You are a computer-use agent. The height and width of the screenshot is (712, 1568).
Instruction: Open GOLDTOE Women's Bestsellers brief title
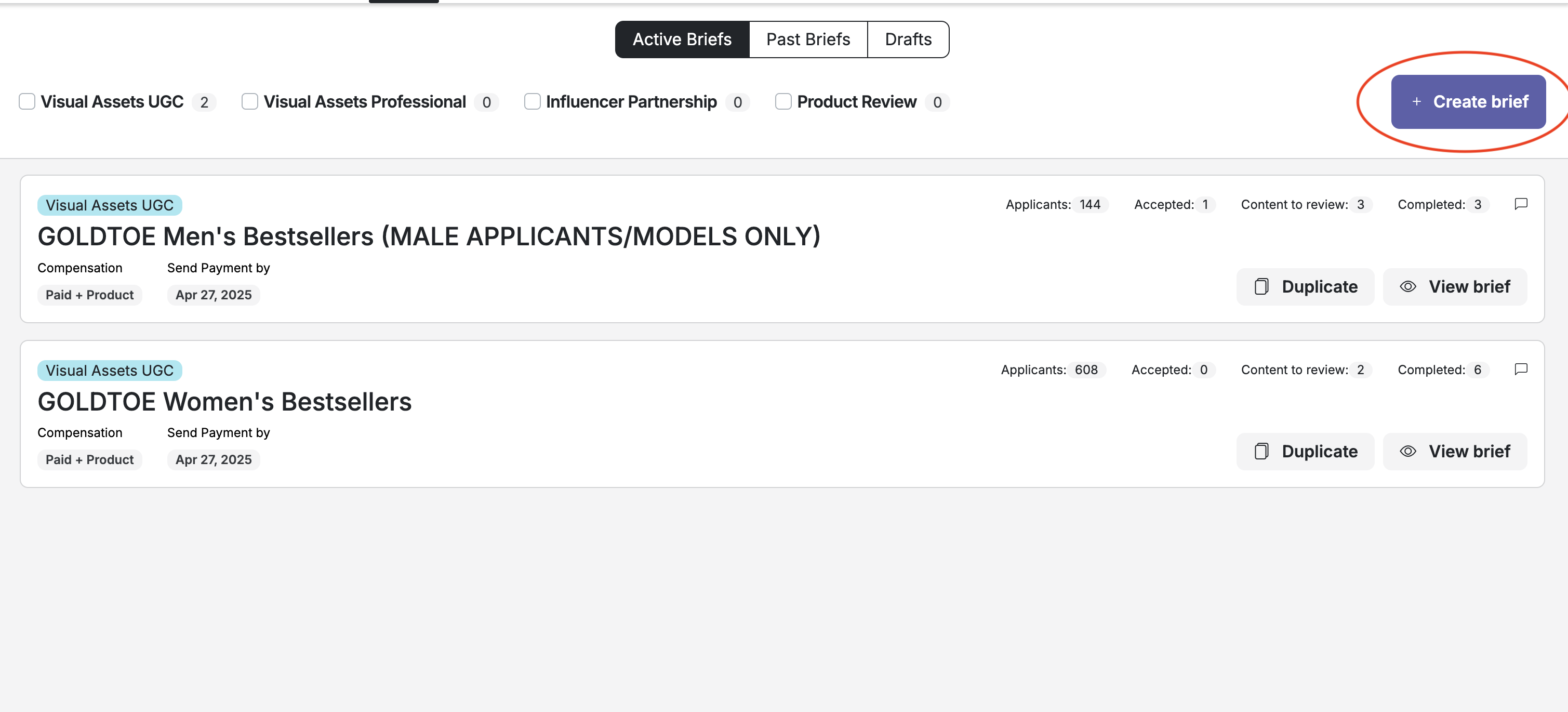tap(224, 402)
